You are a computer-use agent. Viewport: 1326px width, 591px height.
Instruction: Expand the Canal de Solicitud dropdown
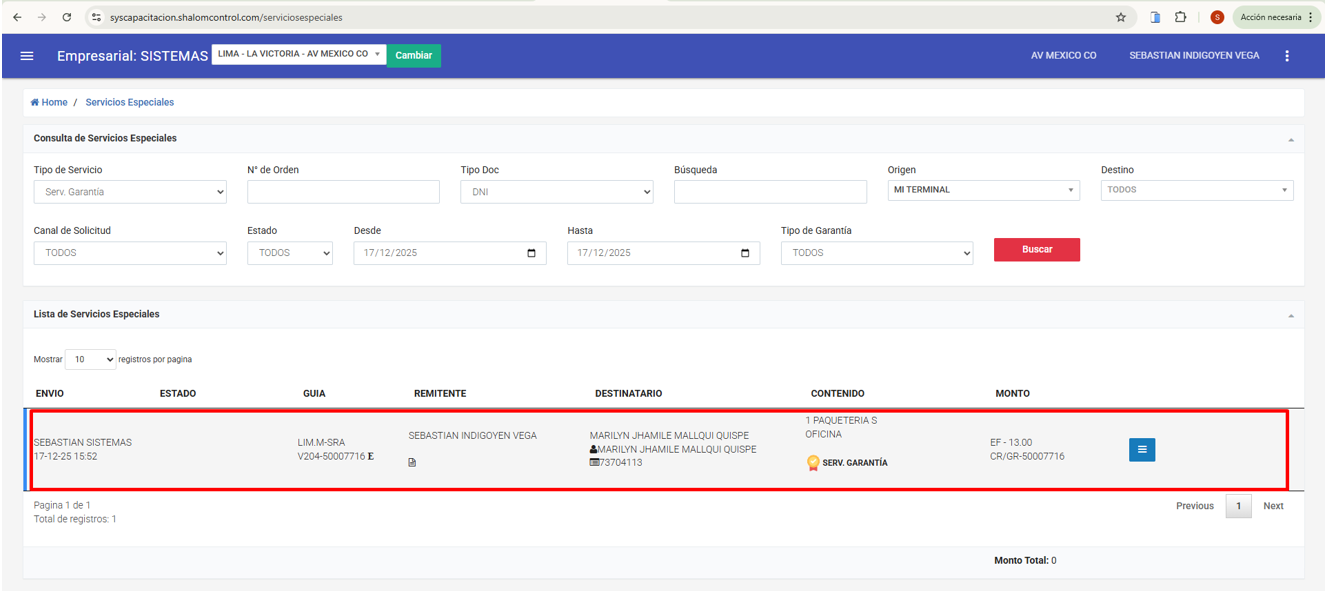click(130, 254)
